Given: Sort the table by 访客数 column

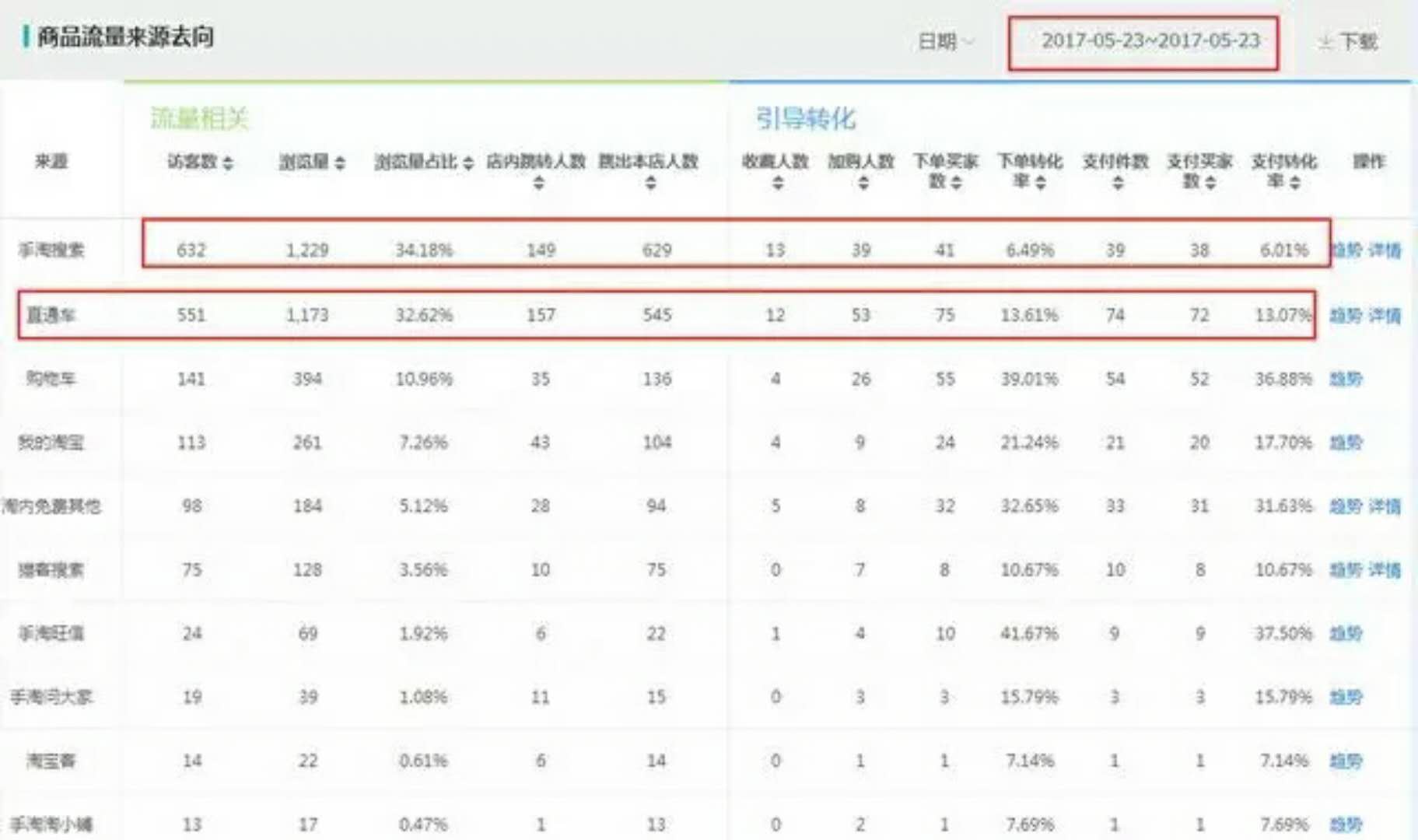Looking at the screenshot, I should (x=228, y=163).
